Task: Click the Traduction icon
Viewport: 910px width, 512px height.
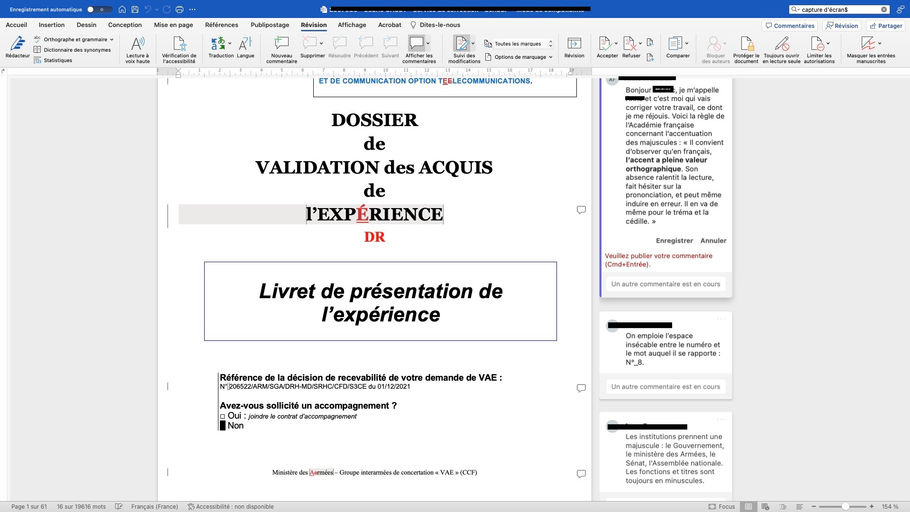Action: coord(217,44)
